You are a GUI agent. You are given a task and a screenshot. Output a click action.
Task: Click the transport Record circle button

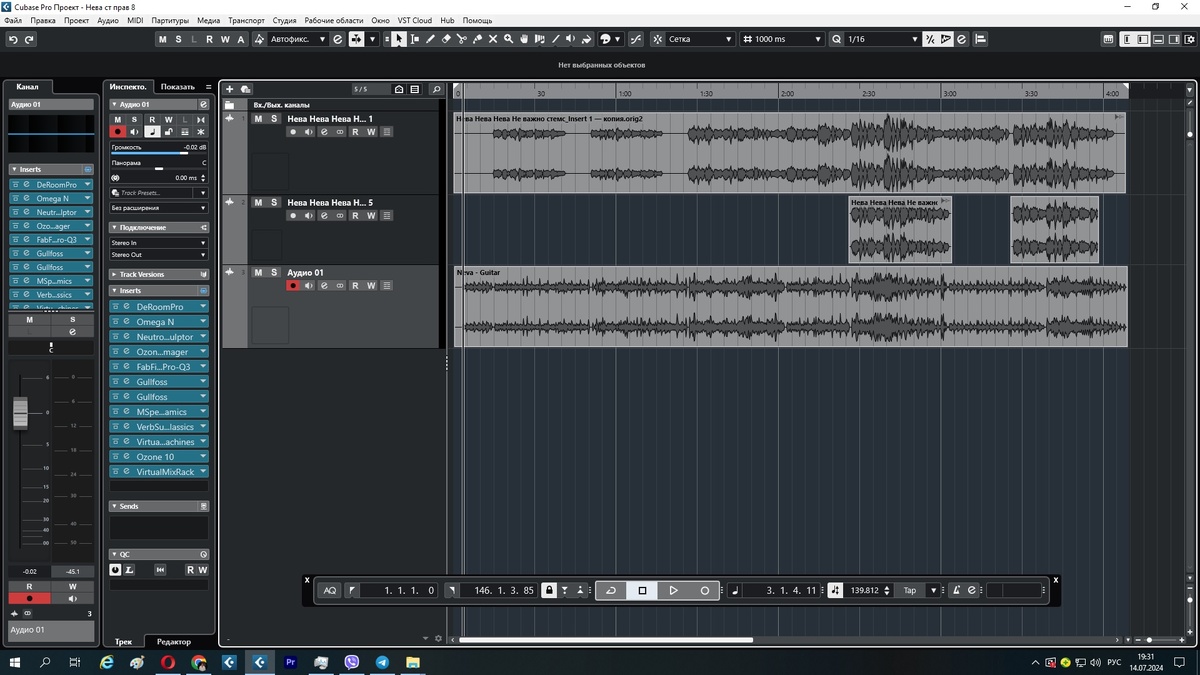click(705, 590)
